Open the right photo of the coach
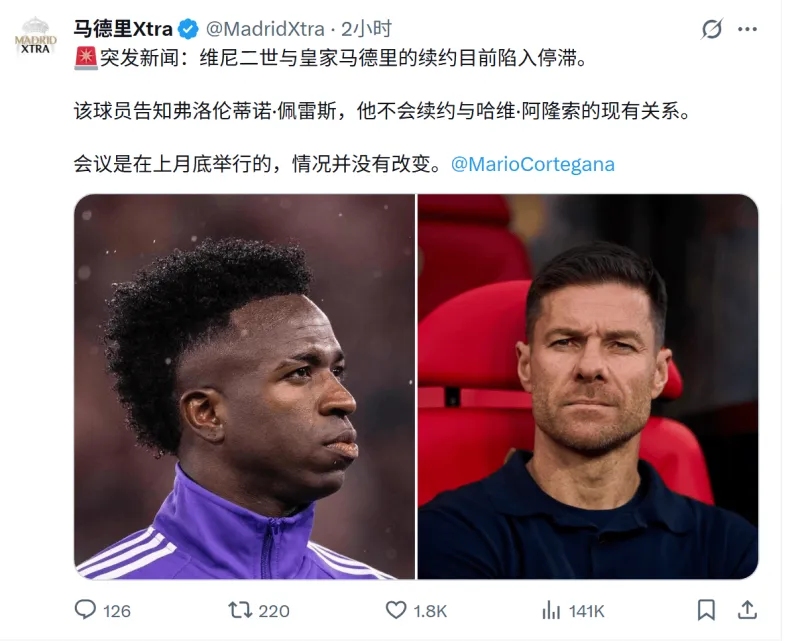 coord(588,386)
